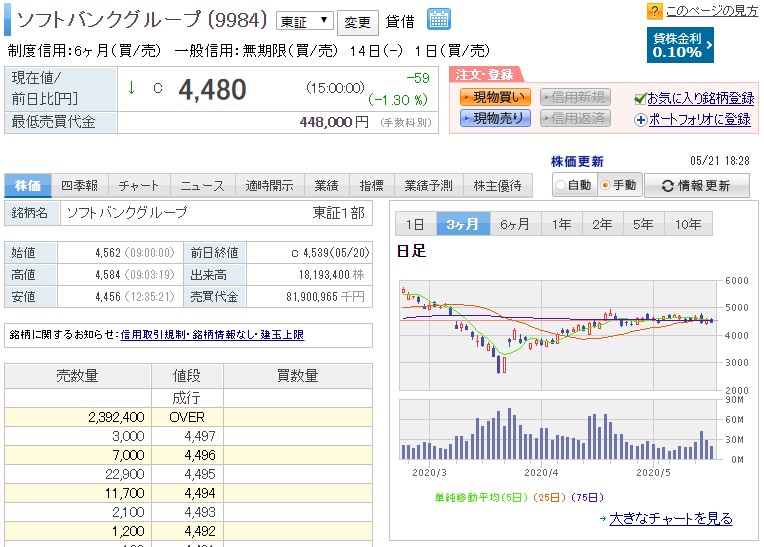Click the refresh icon on 情報更新

pos(668,186)
